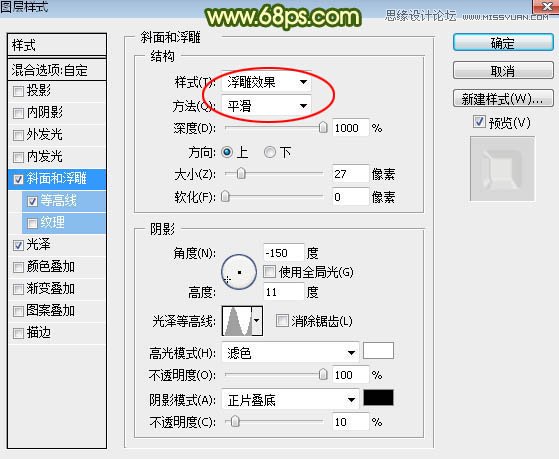This screenshot has height=459, width=559.
Task: Click the angle field showing -150
Action: tap(284, 253)
